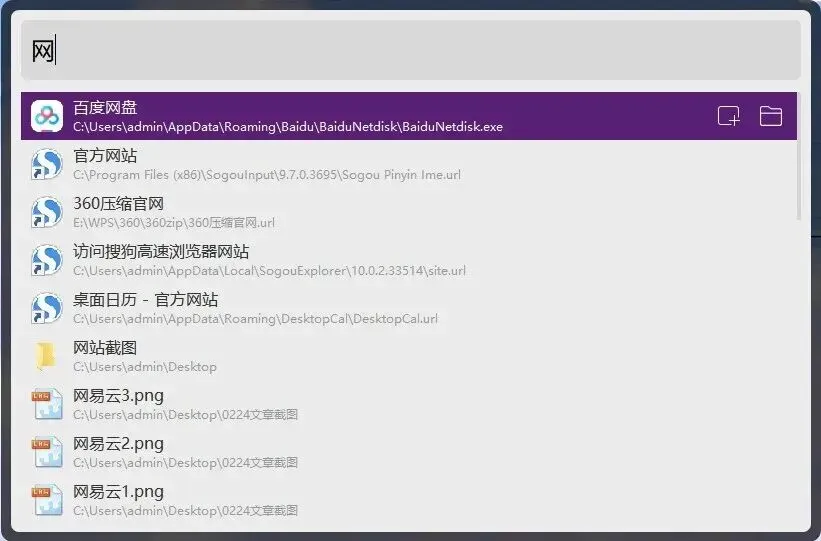Click the SogouExplorer site.url path

pyautogui.click(x=269, y=271)
